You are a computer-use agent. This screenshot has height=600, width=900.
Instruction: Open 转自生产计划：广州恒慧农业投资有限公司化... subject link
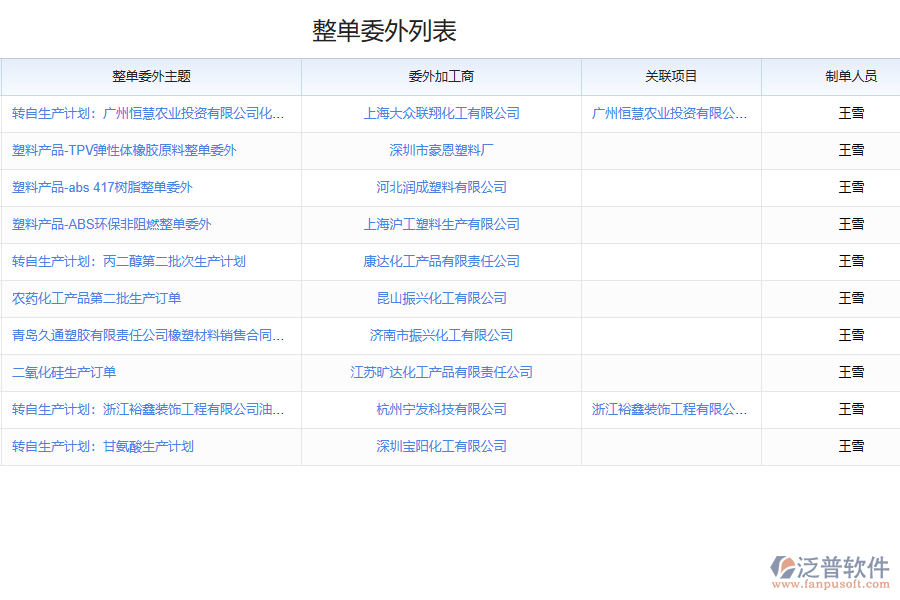coord(152,113)
